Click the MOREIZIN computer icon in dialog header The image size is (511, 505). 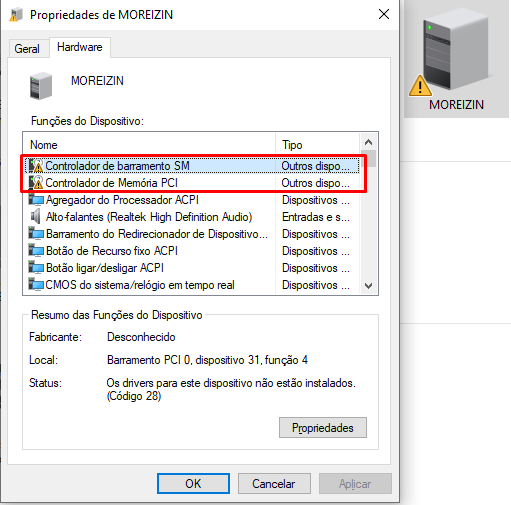click(41, 86)
